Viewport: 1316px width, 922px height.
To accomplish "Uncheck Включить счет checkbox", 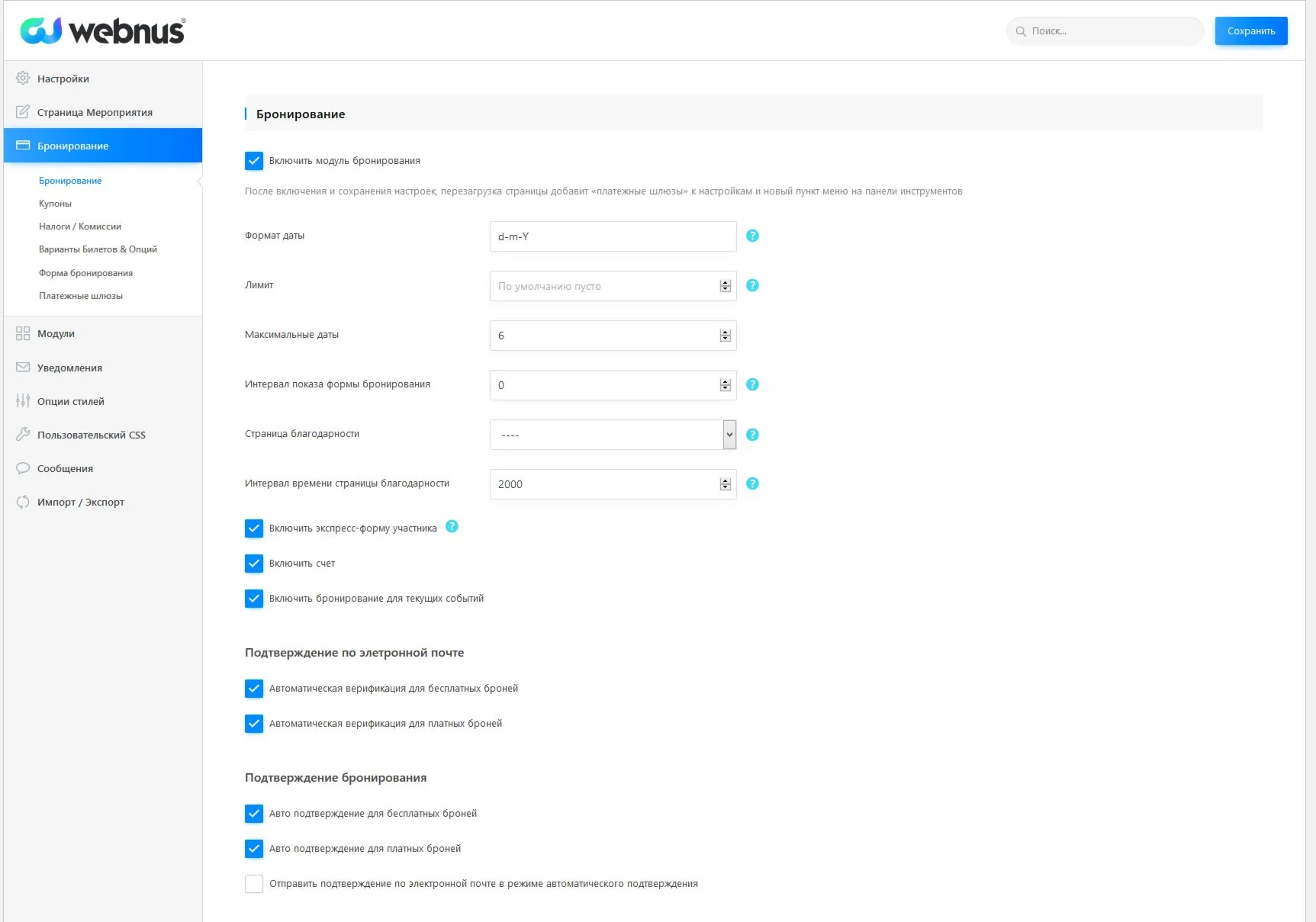I will [x=254, y=564].
